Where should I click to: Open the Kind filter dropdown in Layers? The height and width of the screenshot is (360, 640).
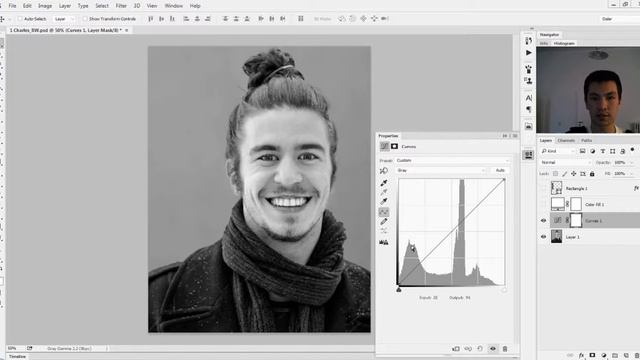[557, 151]
